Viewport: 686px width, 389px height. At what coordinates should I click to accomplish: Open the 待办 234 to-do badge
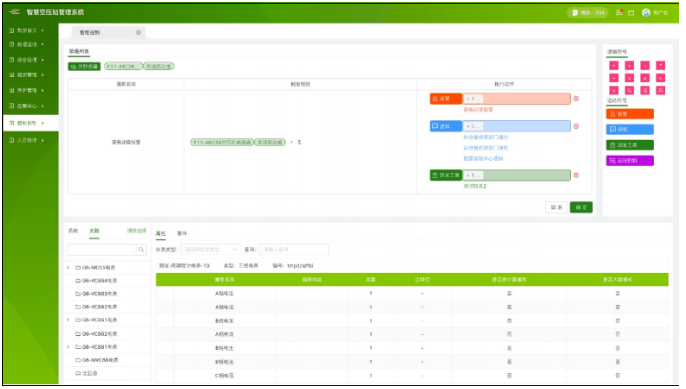(x=588, y=13)
